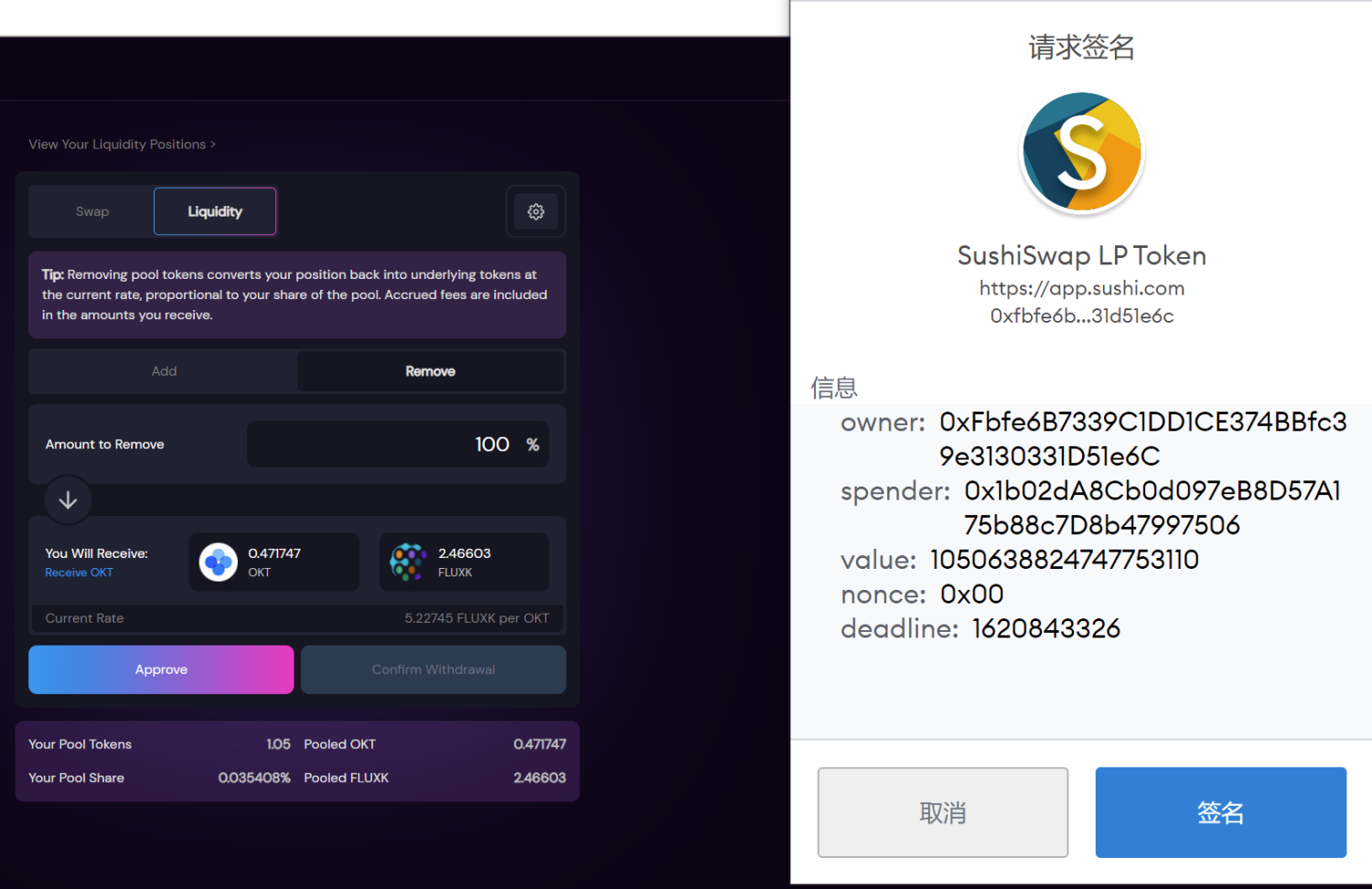Click the down arrow circle icon
Viewport: 1372px width, 889px height.
point(69,500)
